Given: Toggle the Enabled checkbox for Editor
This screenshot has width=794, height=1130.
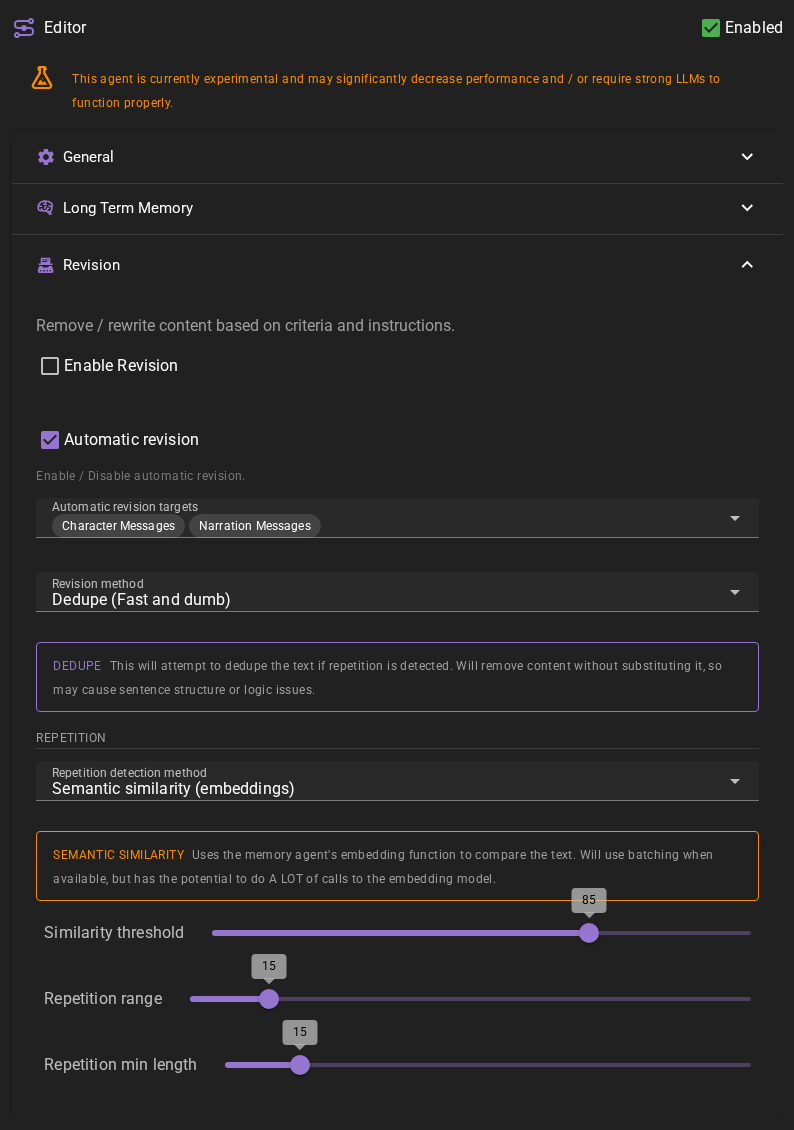Looking at the screenshot, I should click(x=710, y=27).
